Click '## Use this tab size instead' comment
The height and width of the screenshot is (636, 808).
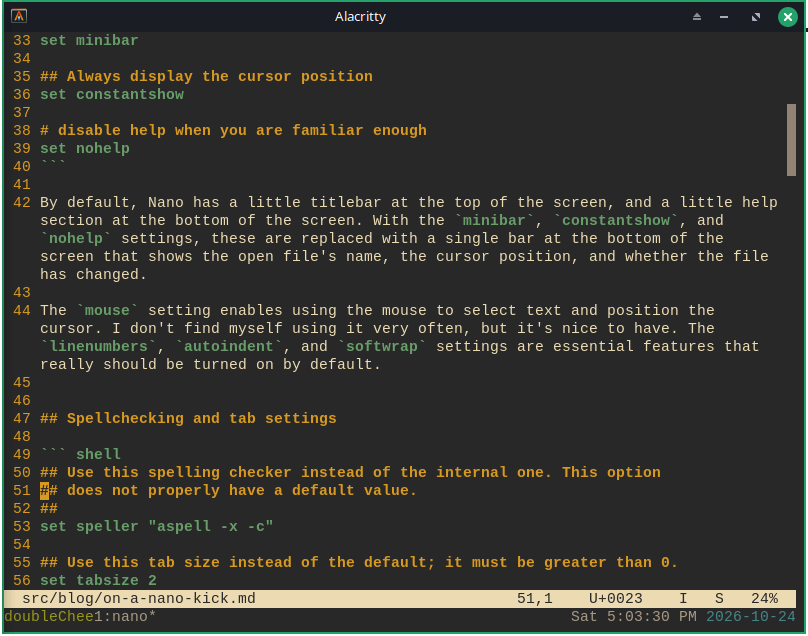coord(359,562)
